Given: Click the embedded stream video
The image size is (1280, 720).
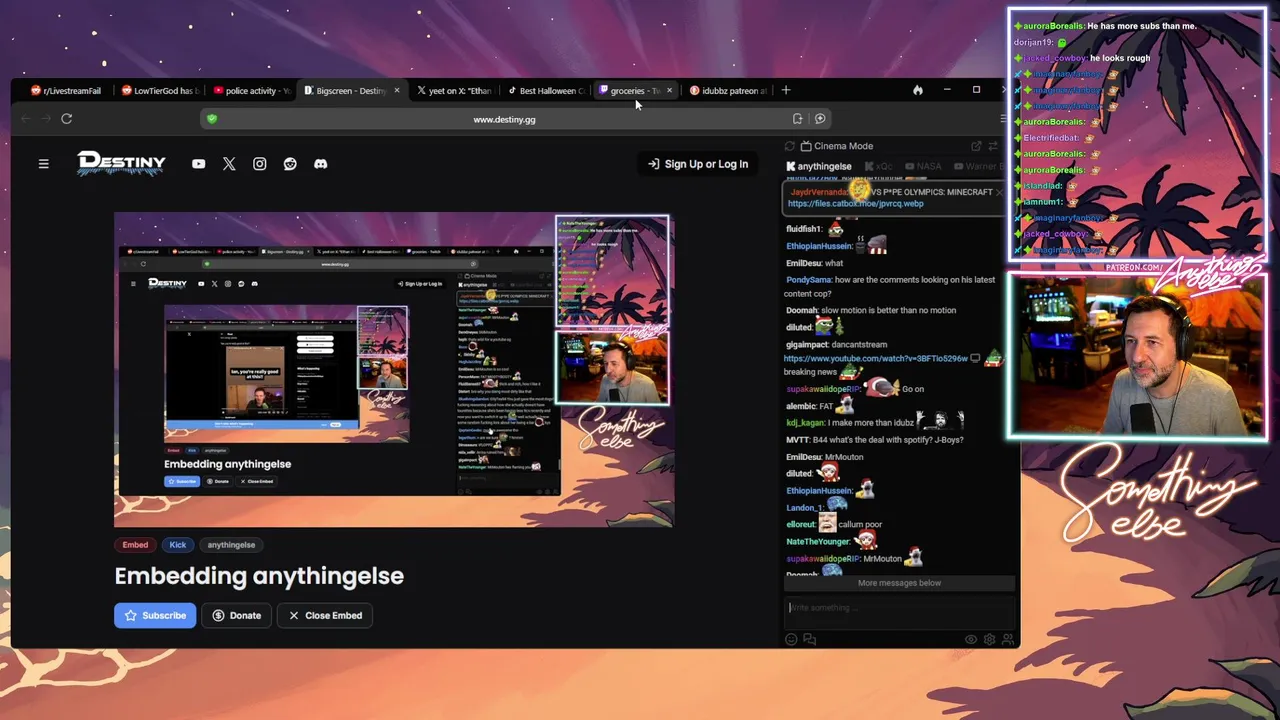Looking at the screenshot, I should [394, 370].
